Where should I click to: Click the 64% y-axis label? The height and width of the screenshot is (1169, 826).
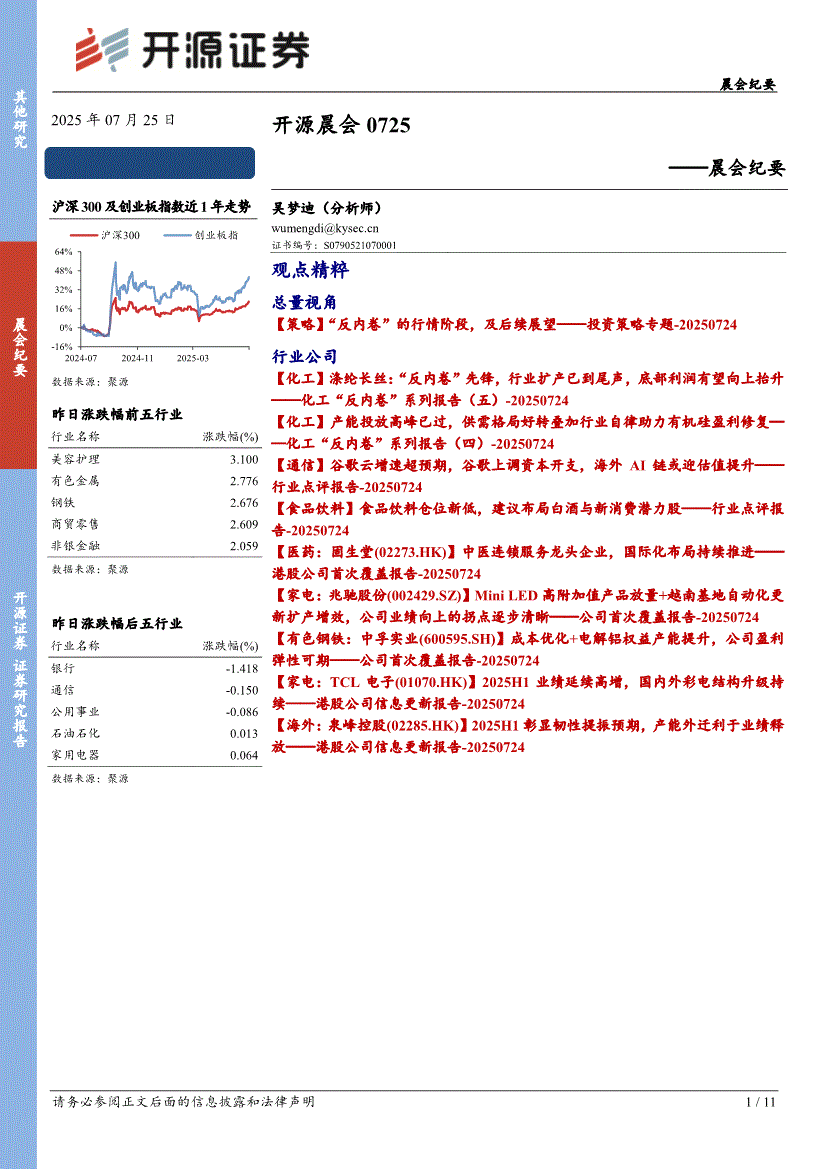point(63,252)
